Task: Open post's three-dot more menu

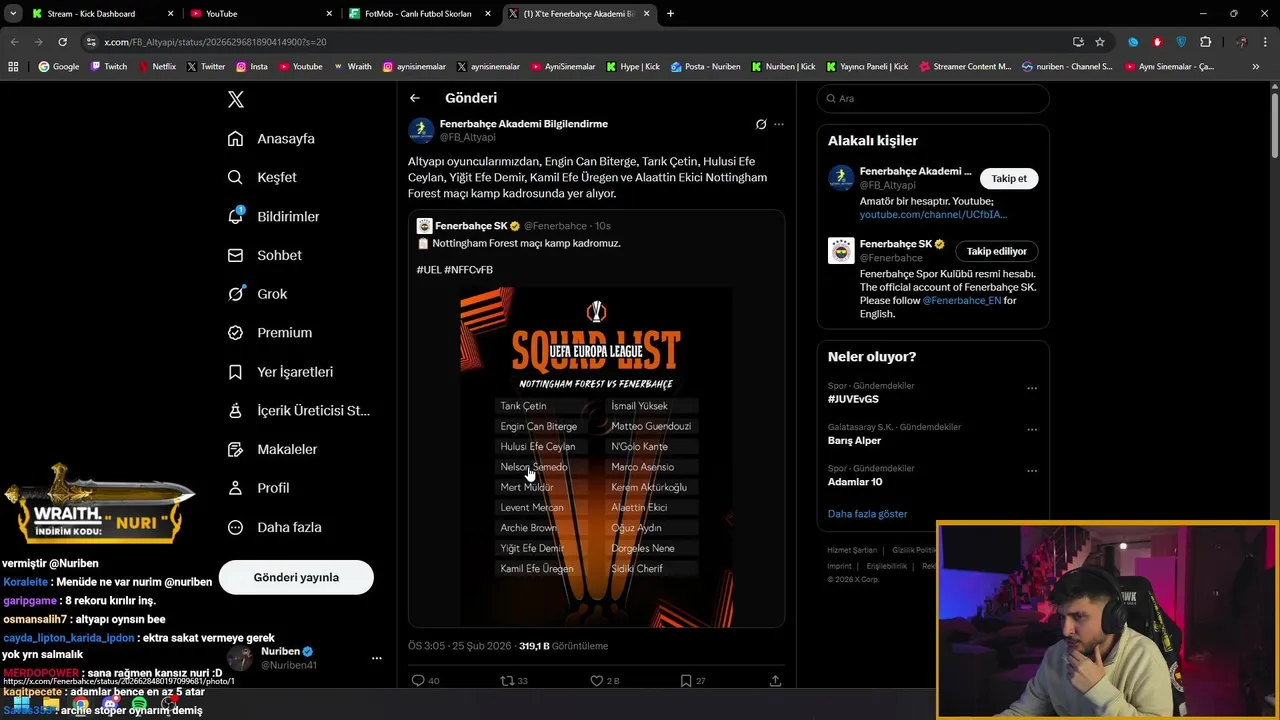Action: coord(779,125)
